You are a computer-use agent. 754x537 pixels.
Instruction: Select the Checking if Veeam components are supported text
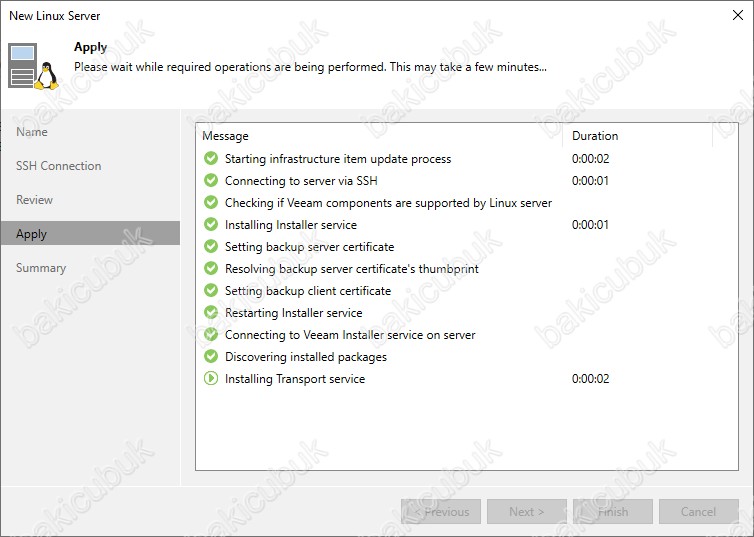tap(389, 203)
